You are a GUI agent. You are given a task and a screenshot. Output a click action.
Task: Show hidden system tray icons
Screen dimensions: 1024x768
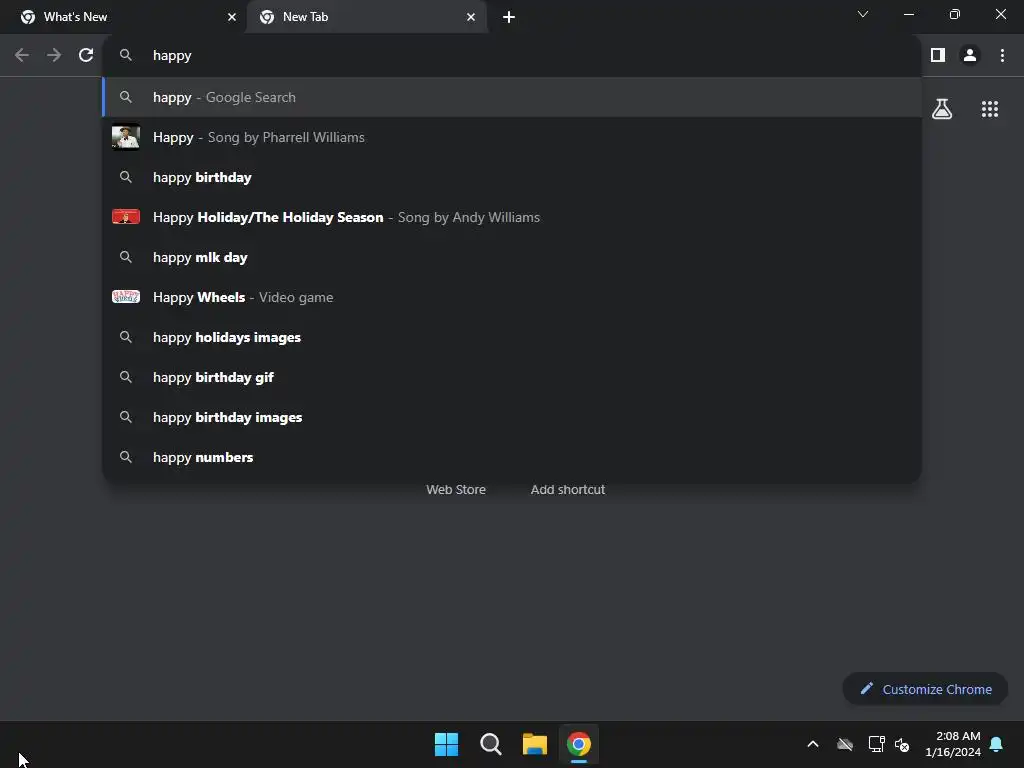813,744
